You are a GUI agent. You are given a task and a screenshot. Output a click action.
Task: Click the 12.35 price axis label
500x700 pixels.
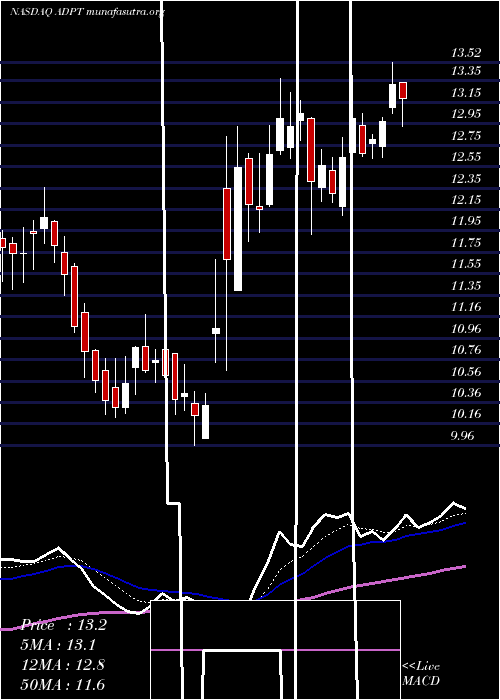466,179
